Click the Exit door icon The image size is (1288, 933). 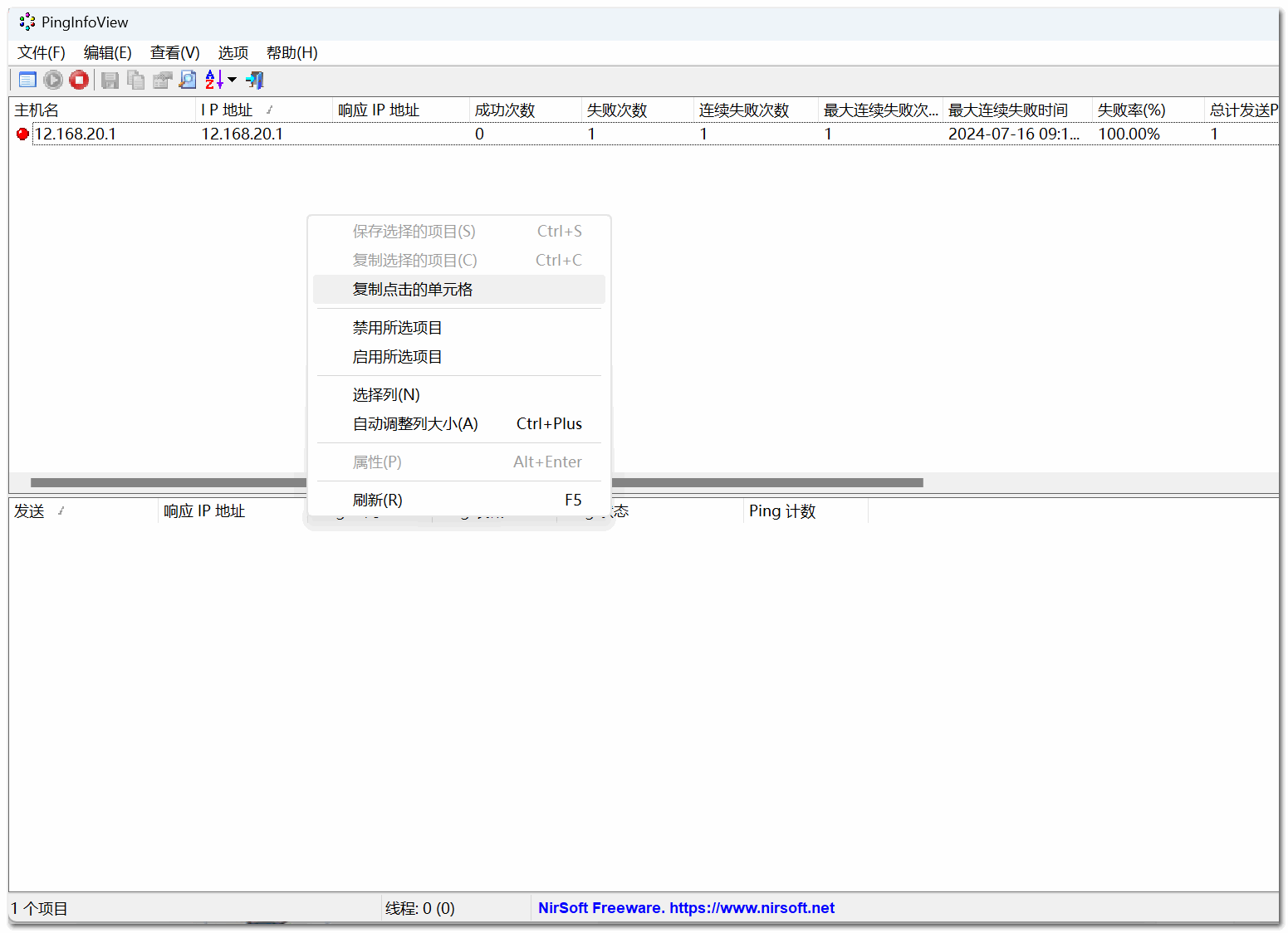[255, 80]
